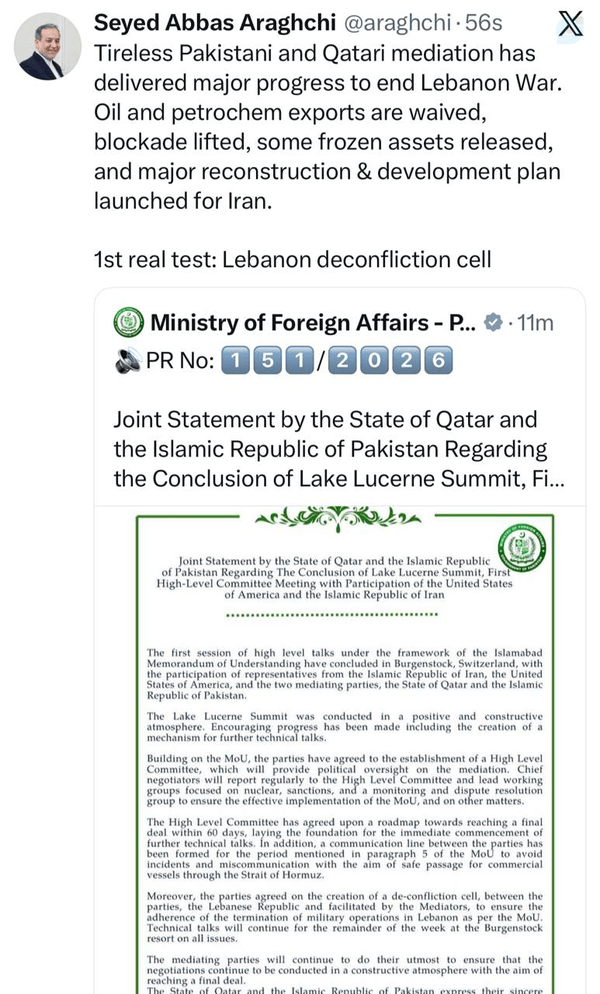600x994 pixels.
Task: Open the Ministry of Foreign Affairs avatar
Action: [x=129, y=322]
